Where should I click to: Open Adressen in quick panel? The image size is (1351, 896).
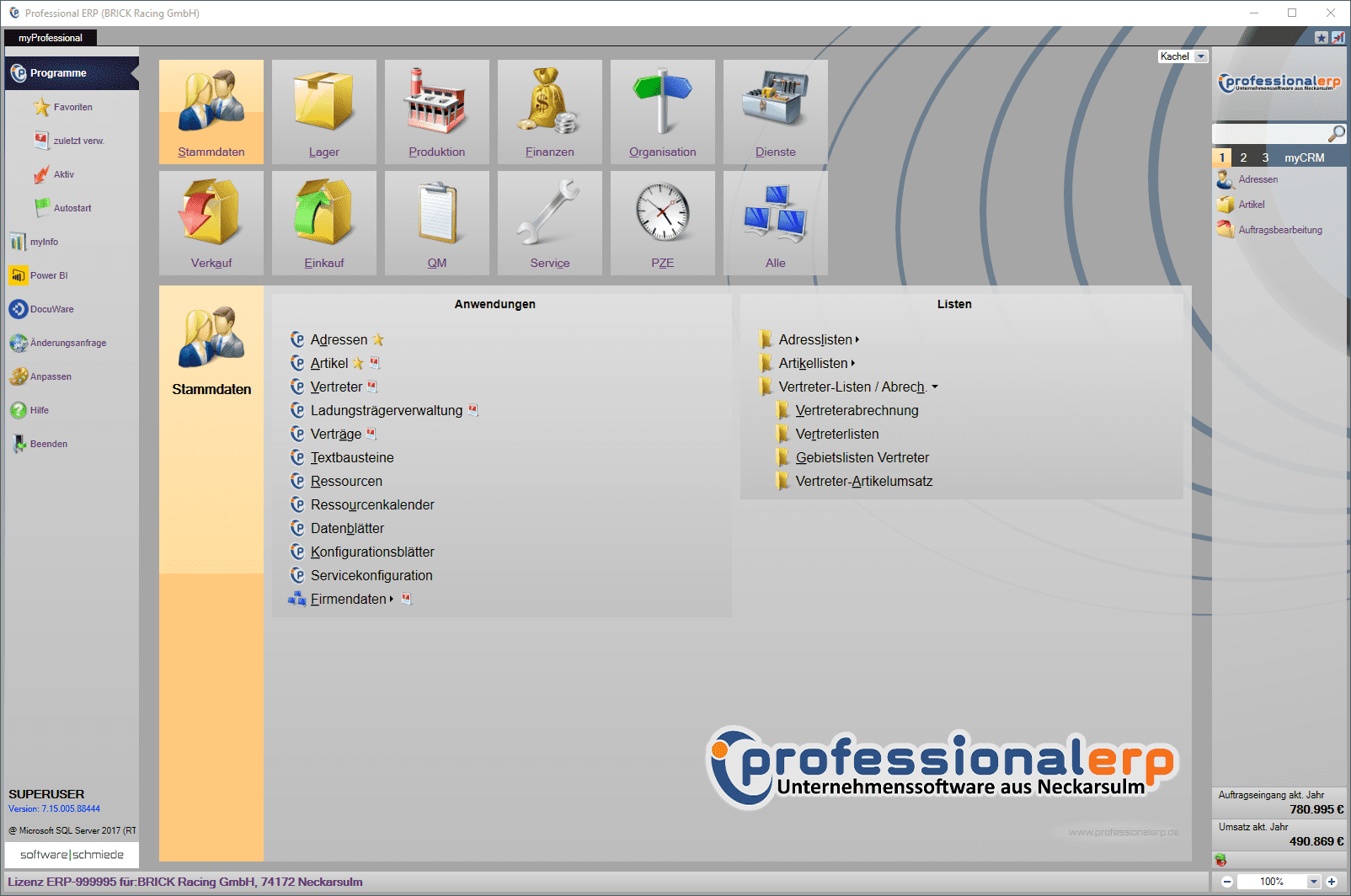(1247, 179)
